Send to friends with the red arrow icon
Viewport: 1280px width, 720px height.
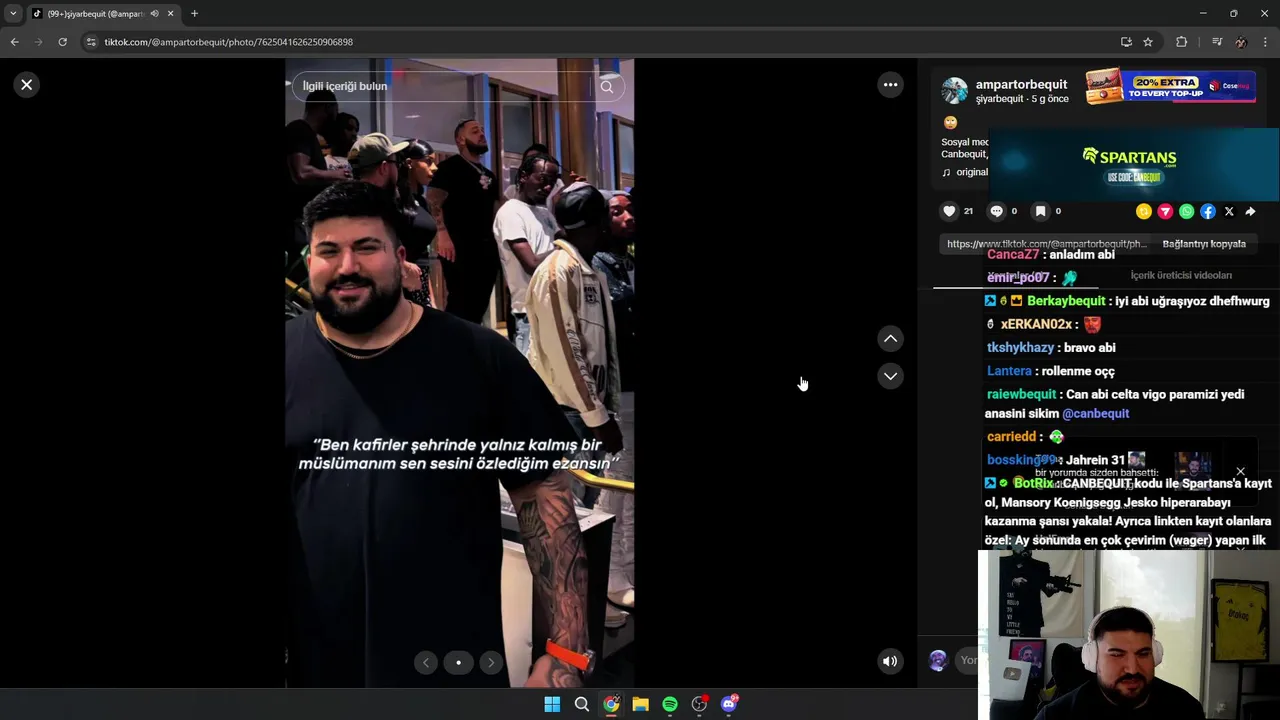tap(1165, 211)
